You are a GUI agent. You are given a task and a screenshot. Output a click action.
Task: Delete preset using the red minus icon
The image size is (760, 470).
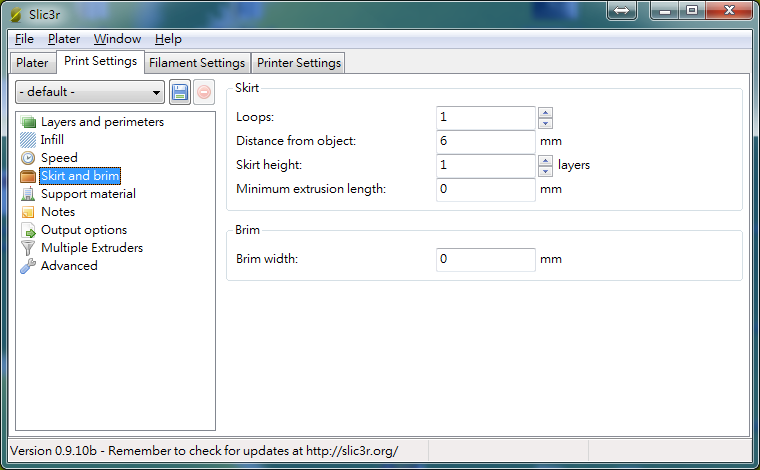click(204, 92)
